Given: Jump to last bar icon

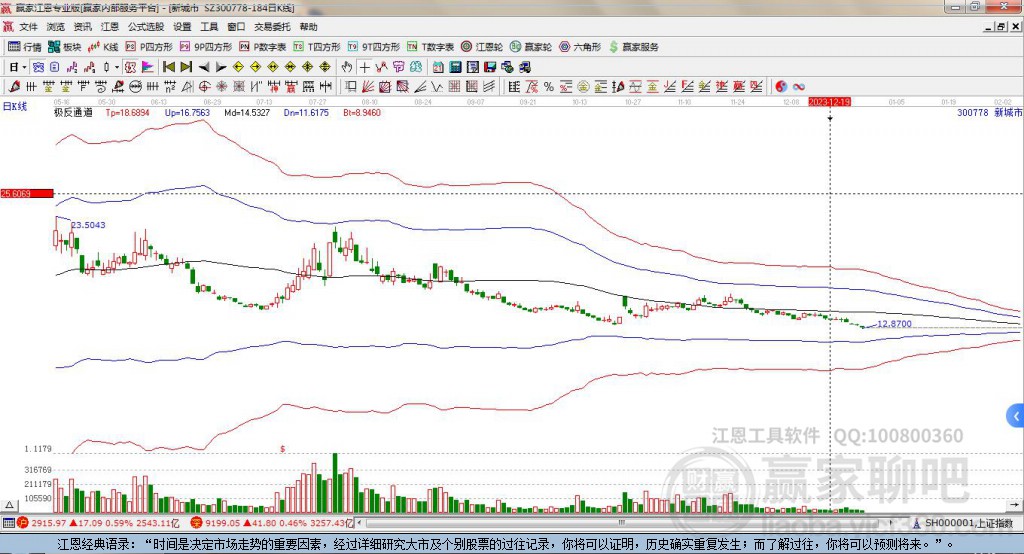Looking at the screenshot, I should pos(186,67).
